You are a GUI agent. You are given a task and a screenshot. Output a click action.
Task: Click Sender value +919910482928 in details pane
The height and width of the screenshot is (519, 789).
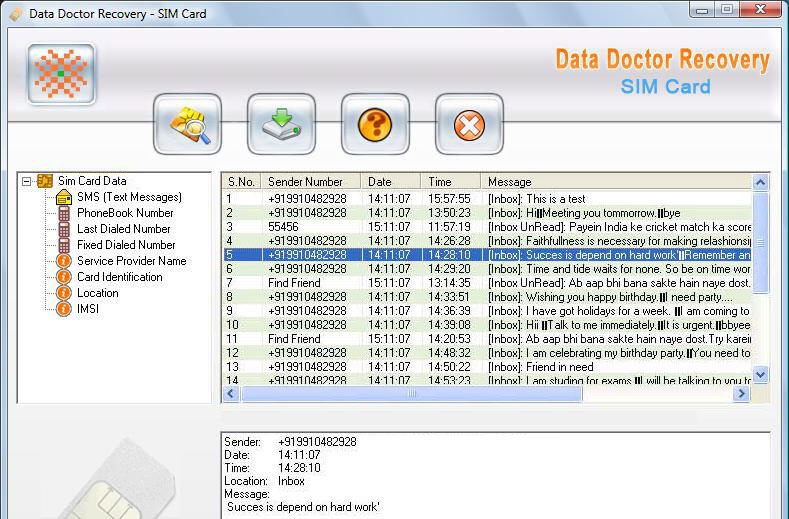click(x=317, y=442)
